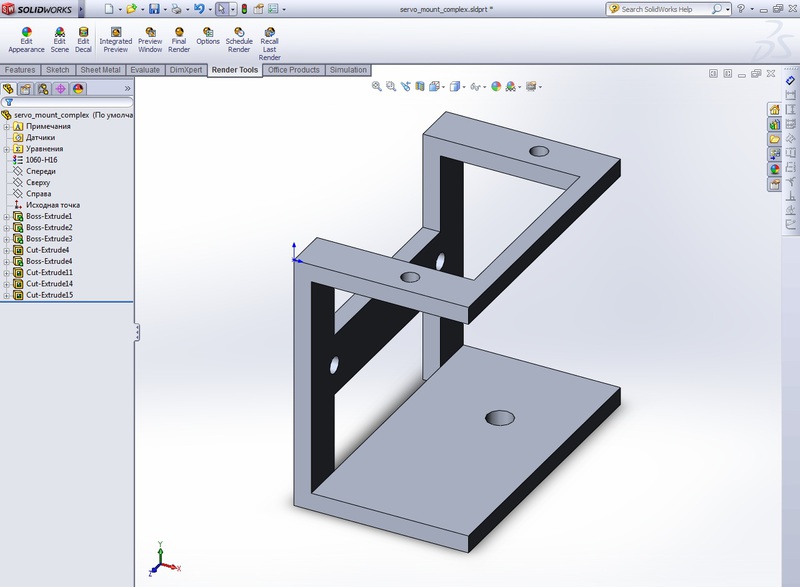Switch to the Features tab
The width and height of the screenshot is (800, 587).
(20, 70)
